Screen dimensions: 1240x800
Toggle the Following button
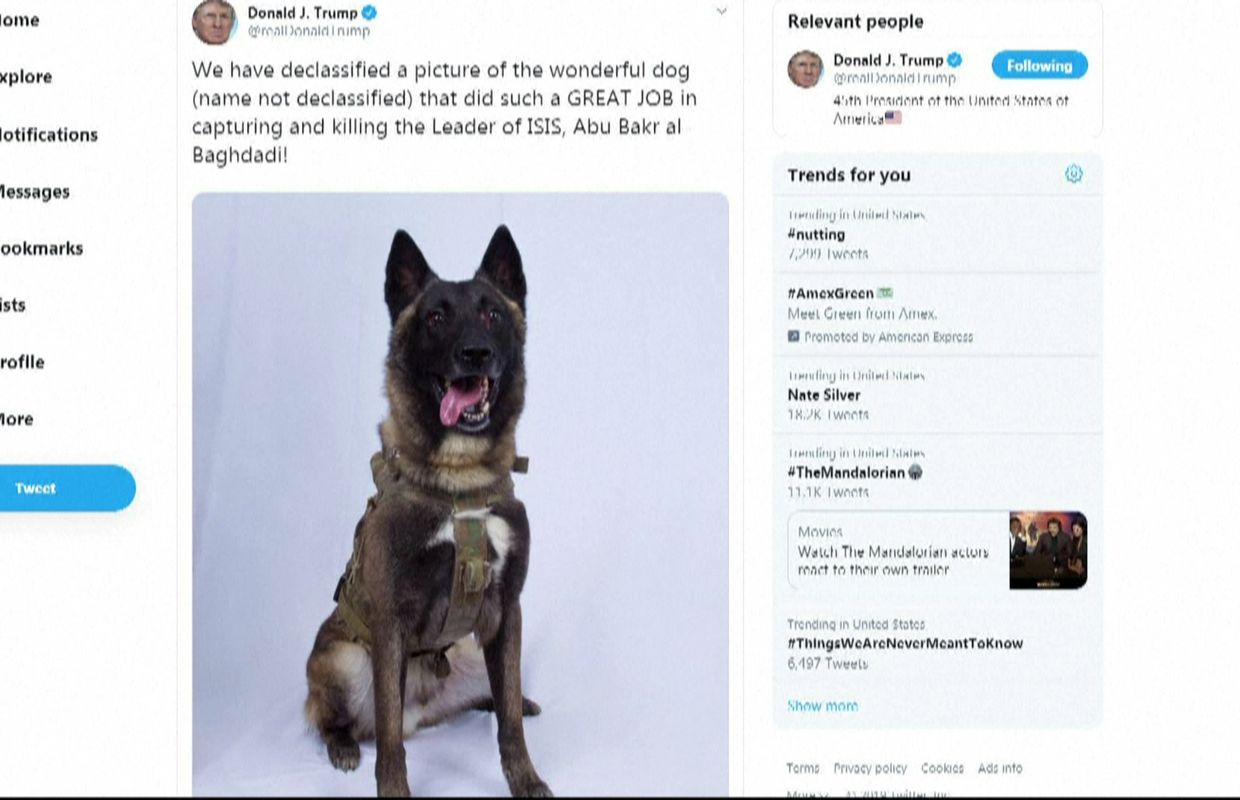pyautogui.click(x=1039, y=66)
